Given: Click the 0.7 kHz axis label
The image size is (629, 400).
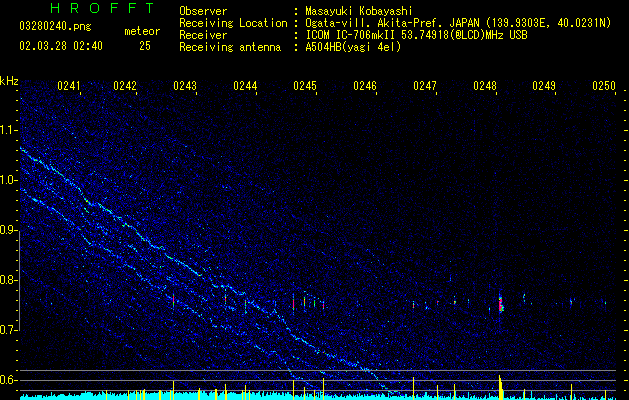Looking at the screenshot, I should click(x=9, y=330).
